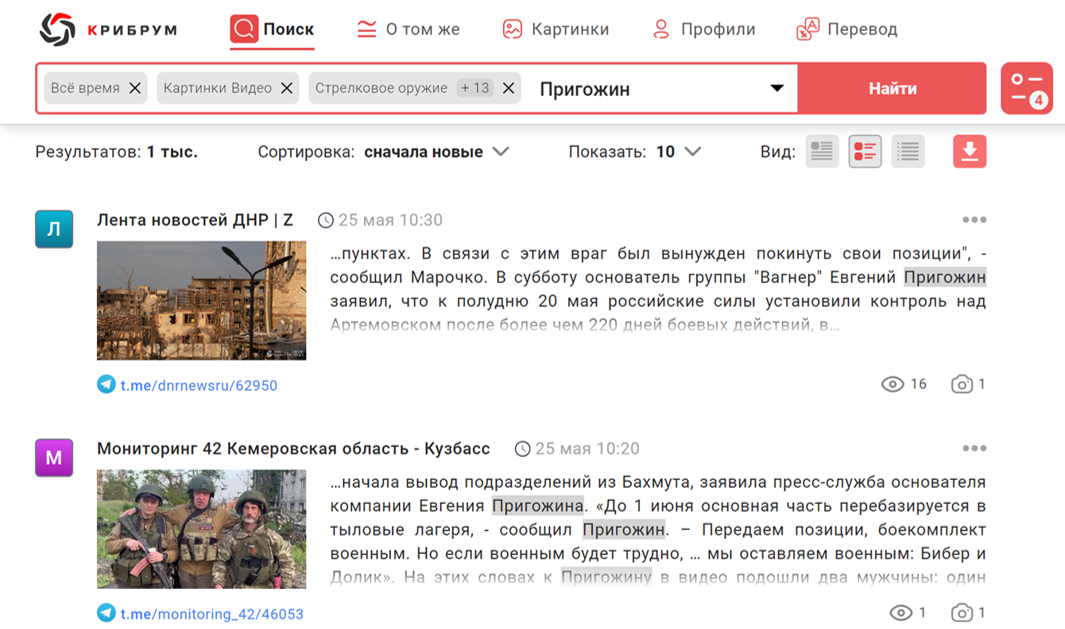Open the more options menu for Лента новостей ДНР post
Image resolution: width=1065 pixels, height=629 pixels.
[974, 219]
